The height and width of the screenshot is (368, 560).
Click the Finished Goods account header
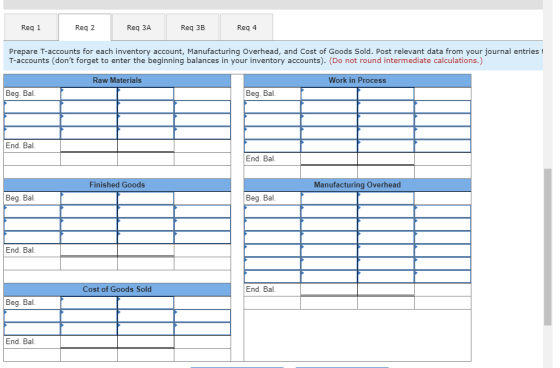(117, 185)
